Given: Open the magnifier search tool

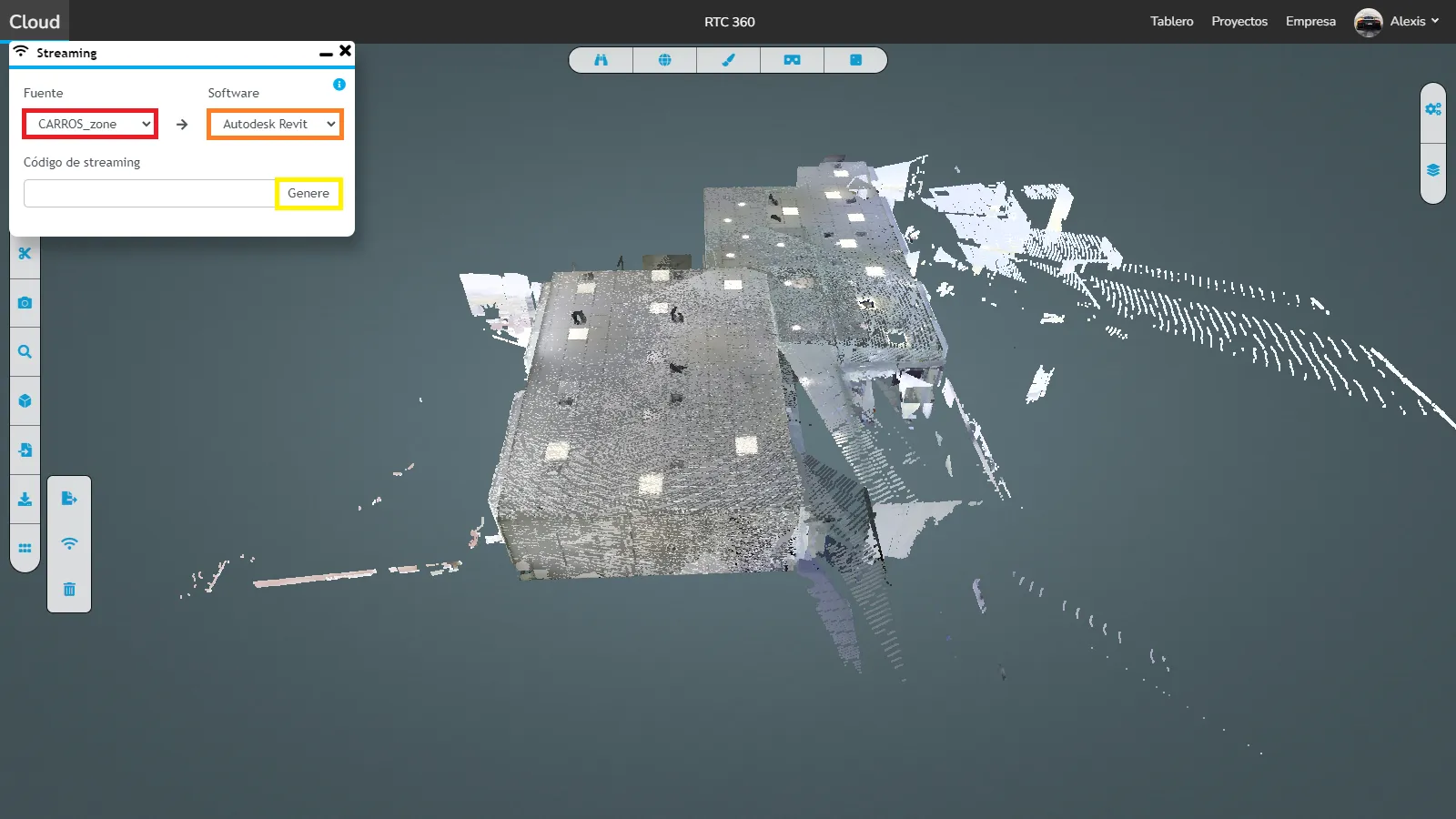Looking at the screenshot, I should [25, 352].
